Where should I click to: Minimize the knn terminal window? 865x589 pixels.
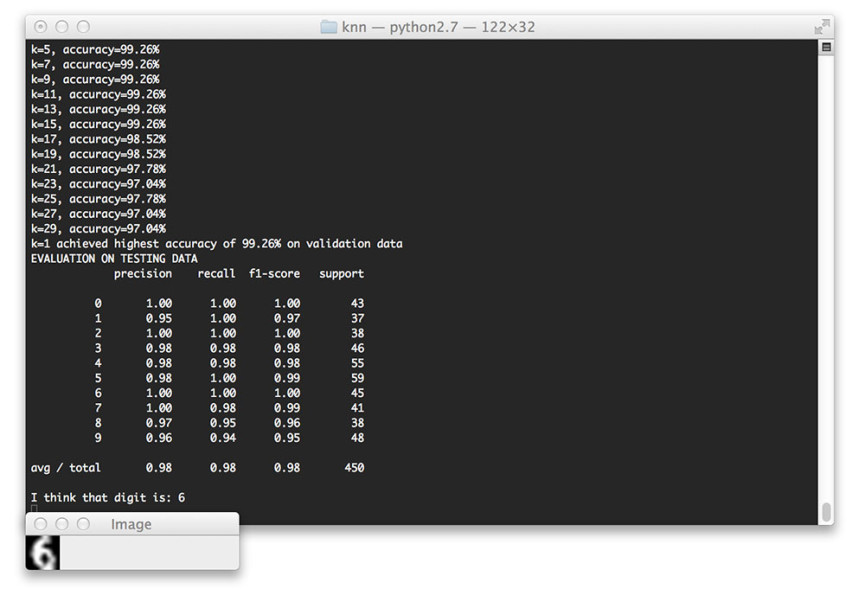[x=61, y=27]
